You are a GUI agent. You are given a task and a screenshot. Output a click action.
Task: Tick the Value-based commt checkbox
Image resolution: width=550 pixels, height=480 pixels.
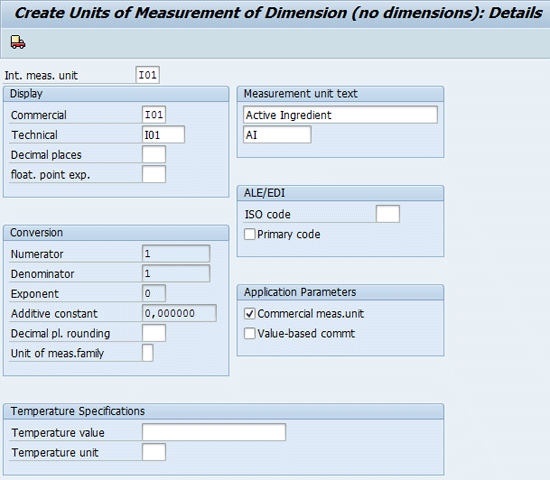249,333
